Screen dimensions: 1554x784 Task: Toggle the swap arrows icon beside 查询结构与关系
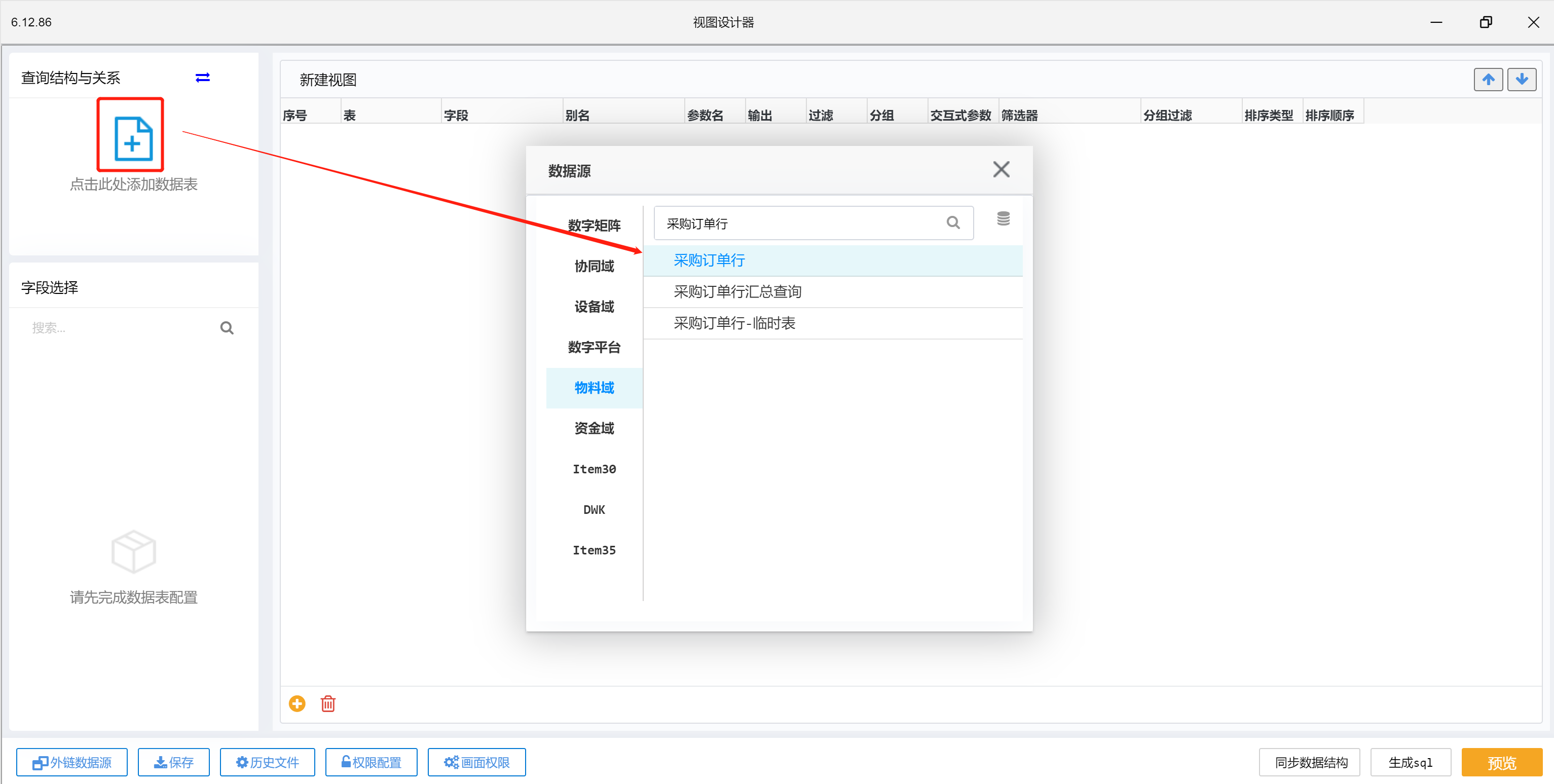(203, 78)
